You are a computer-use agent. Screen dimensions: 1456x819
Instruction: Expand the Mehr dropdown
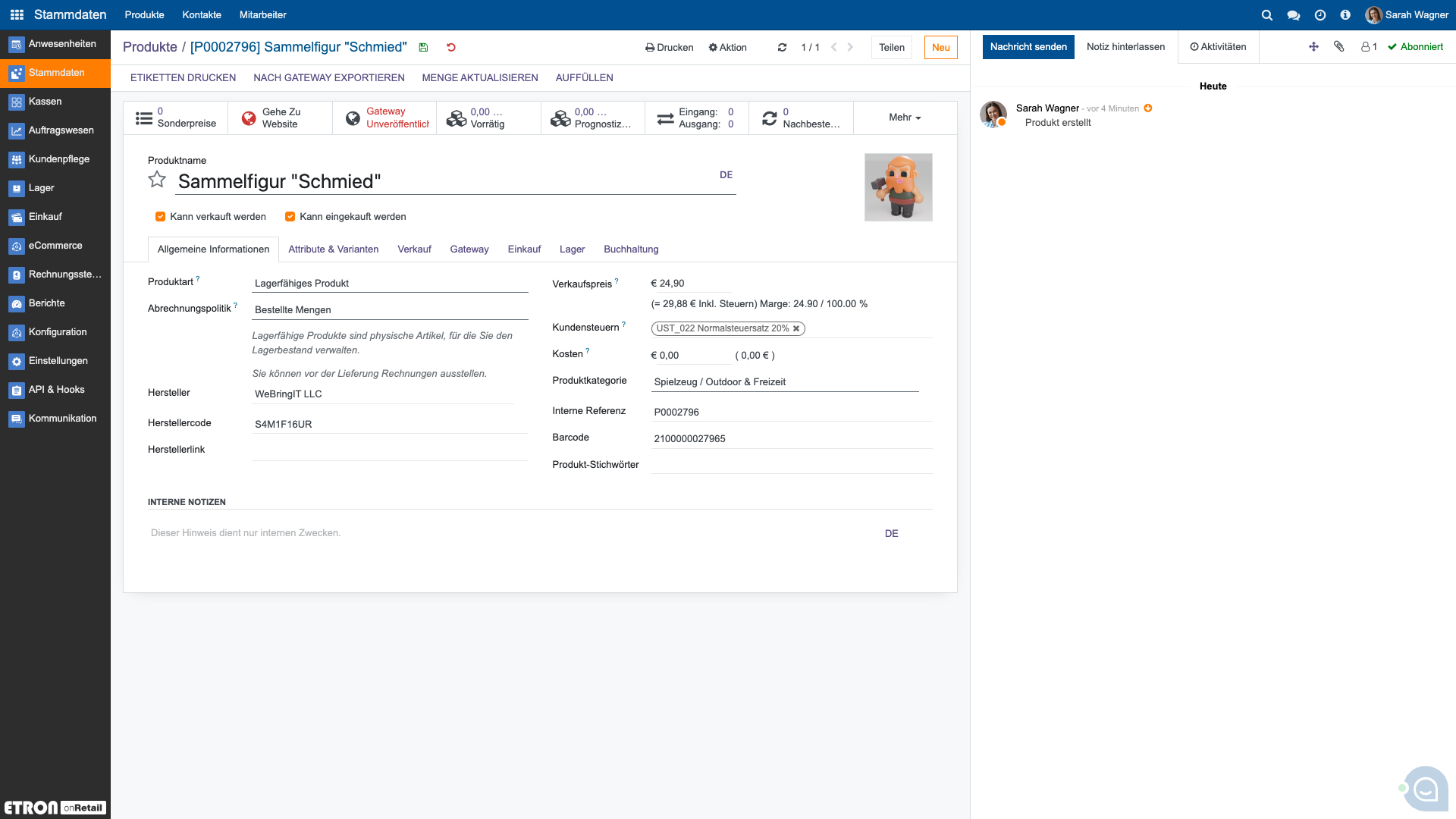click(905, 118)
